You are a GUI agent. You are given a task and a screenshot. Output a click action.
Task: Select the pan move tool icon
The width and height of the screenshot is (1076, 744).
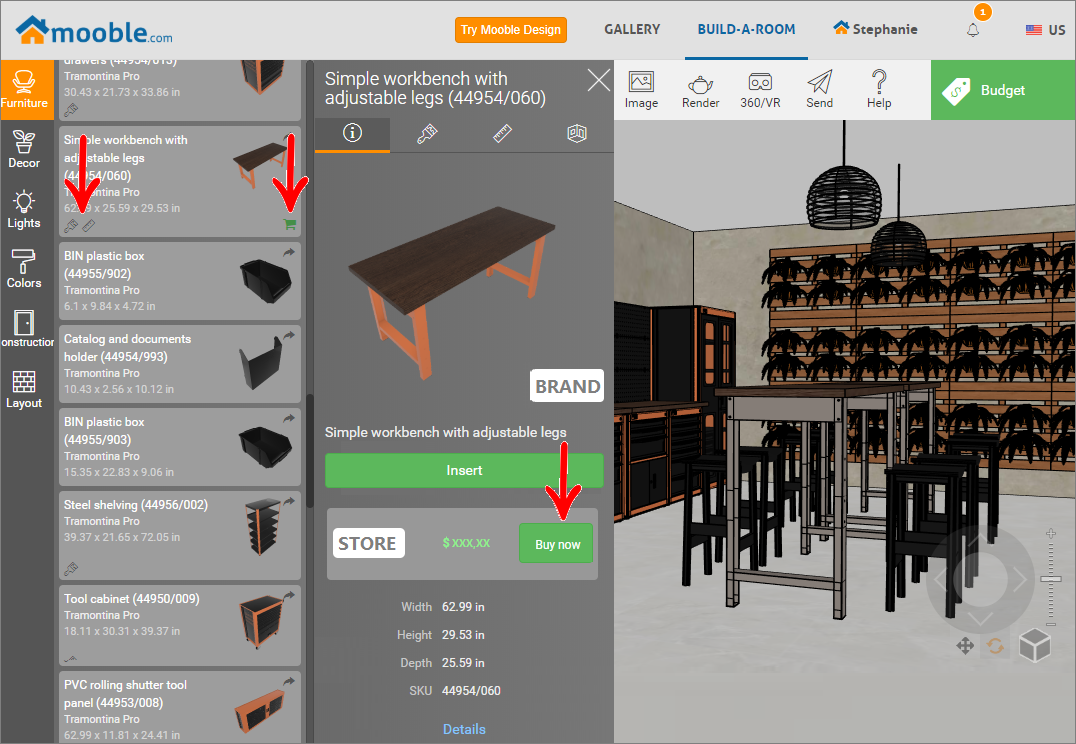(965, 646)
